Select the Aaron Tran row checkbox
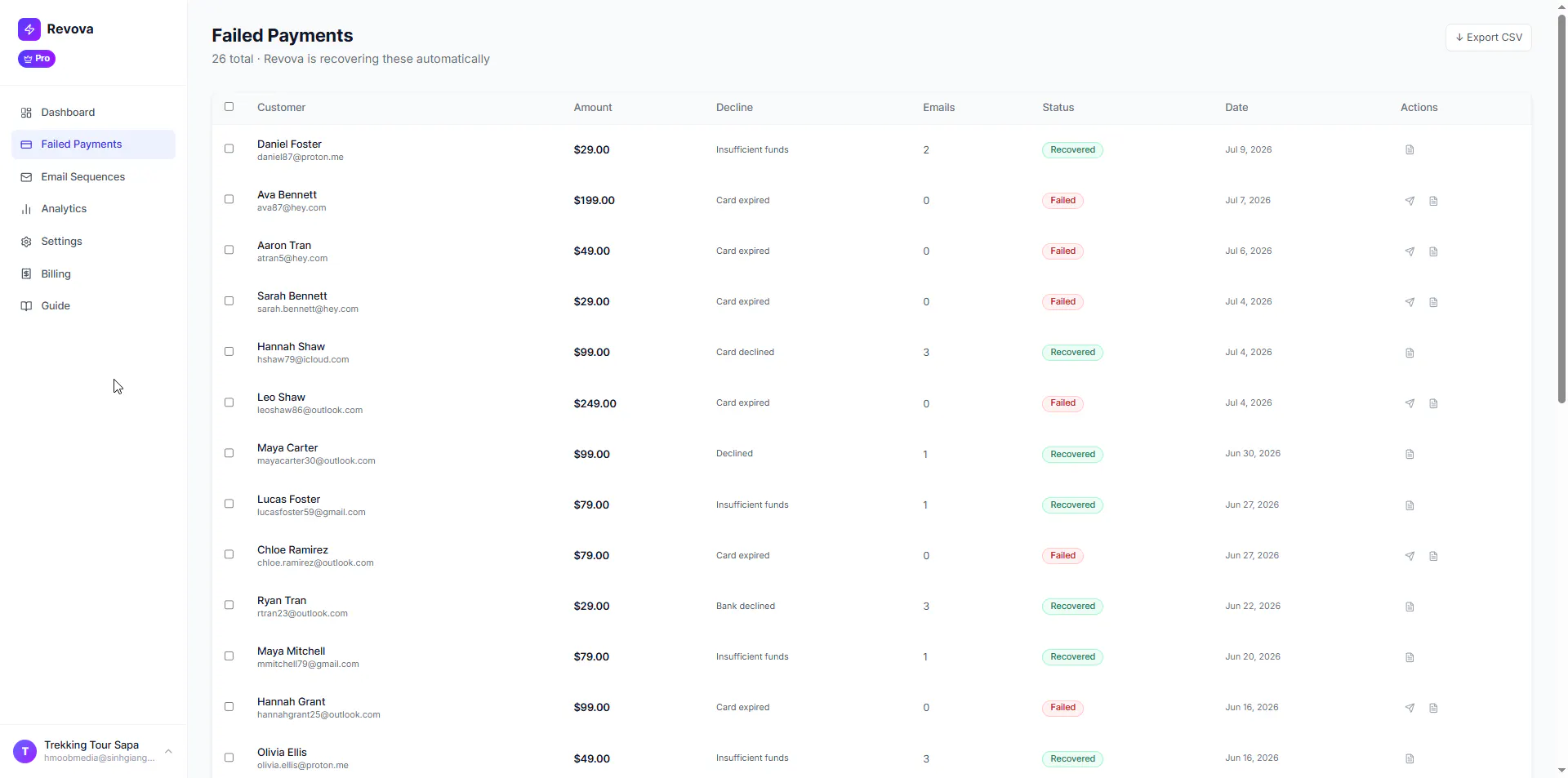This screenshot has height=778, width=1568. click(229, 251)
